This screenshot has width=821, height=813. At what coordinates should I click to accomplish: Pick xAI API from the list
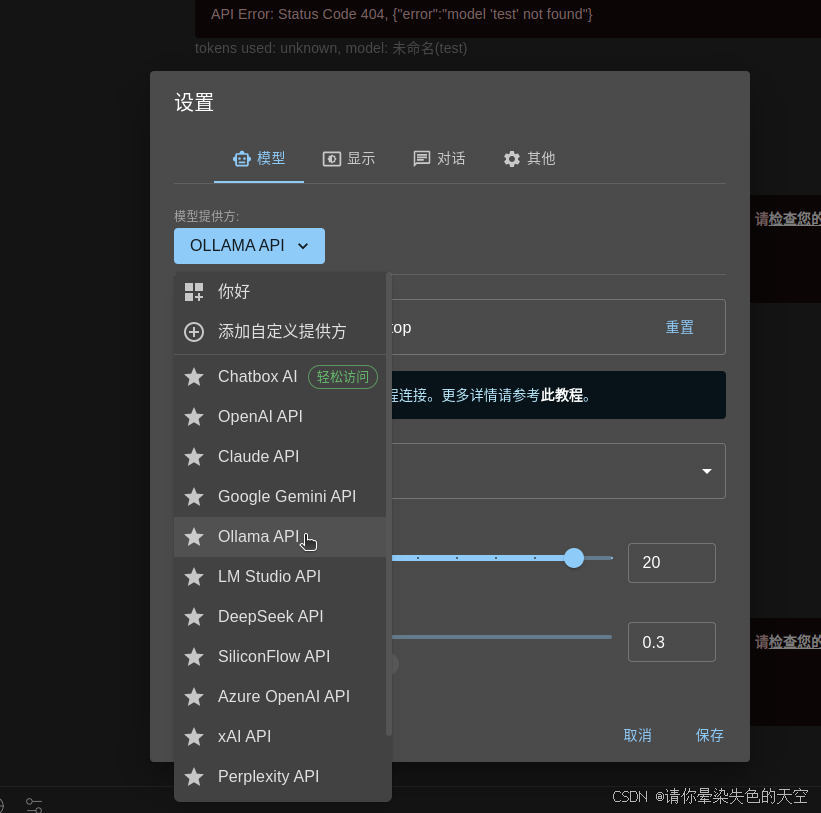point(280,737)
